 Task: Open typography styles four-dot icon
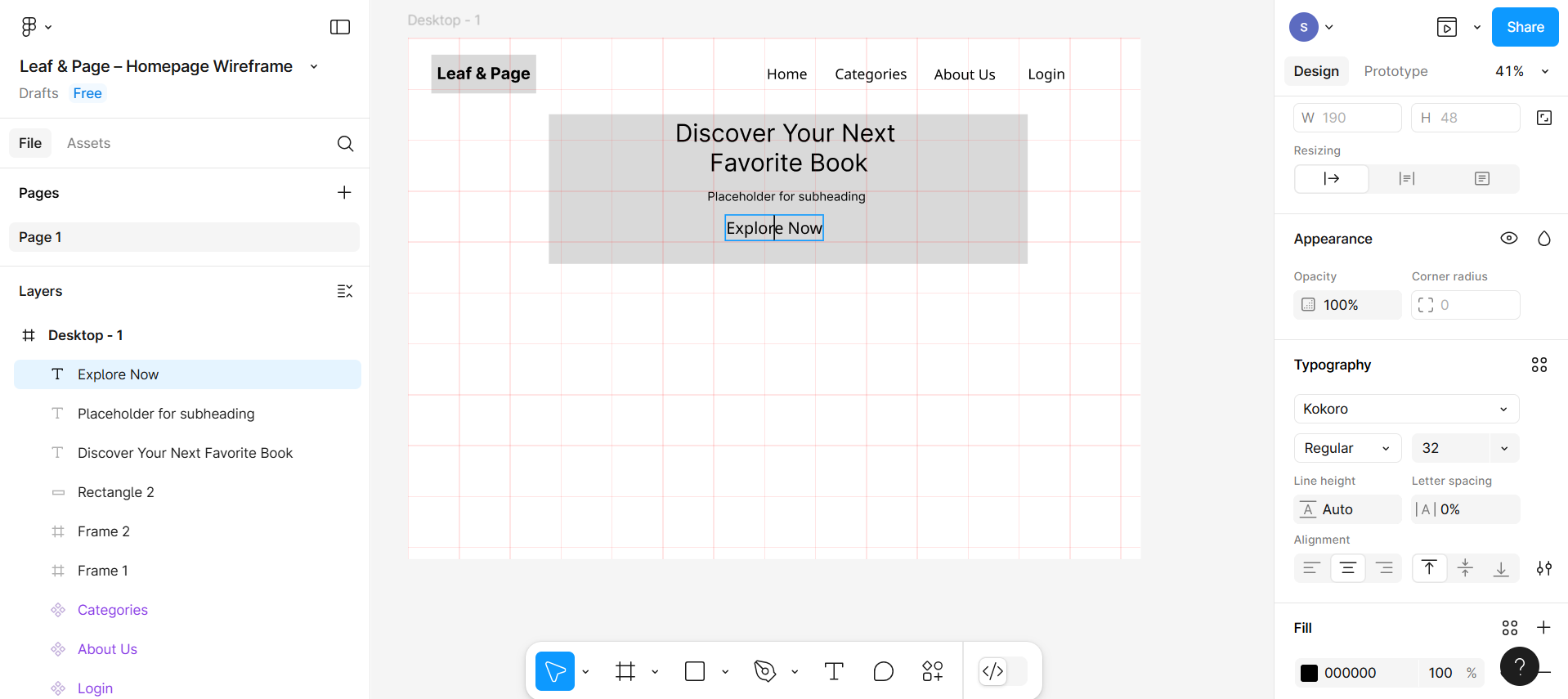click(1539, 365)
